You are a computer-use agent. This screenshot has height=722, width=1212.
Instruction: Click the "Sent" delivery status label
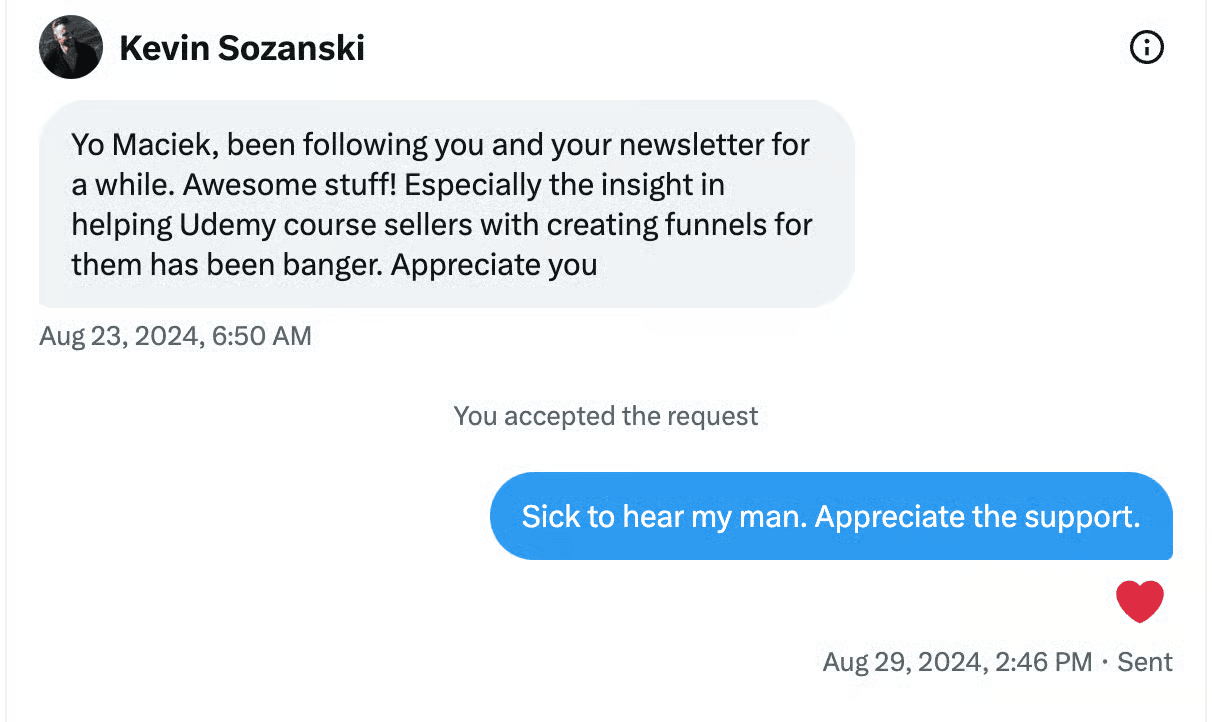[1145, 661]
